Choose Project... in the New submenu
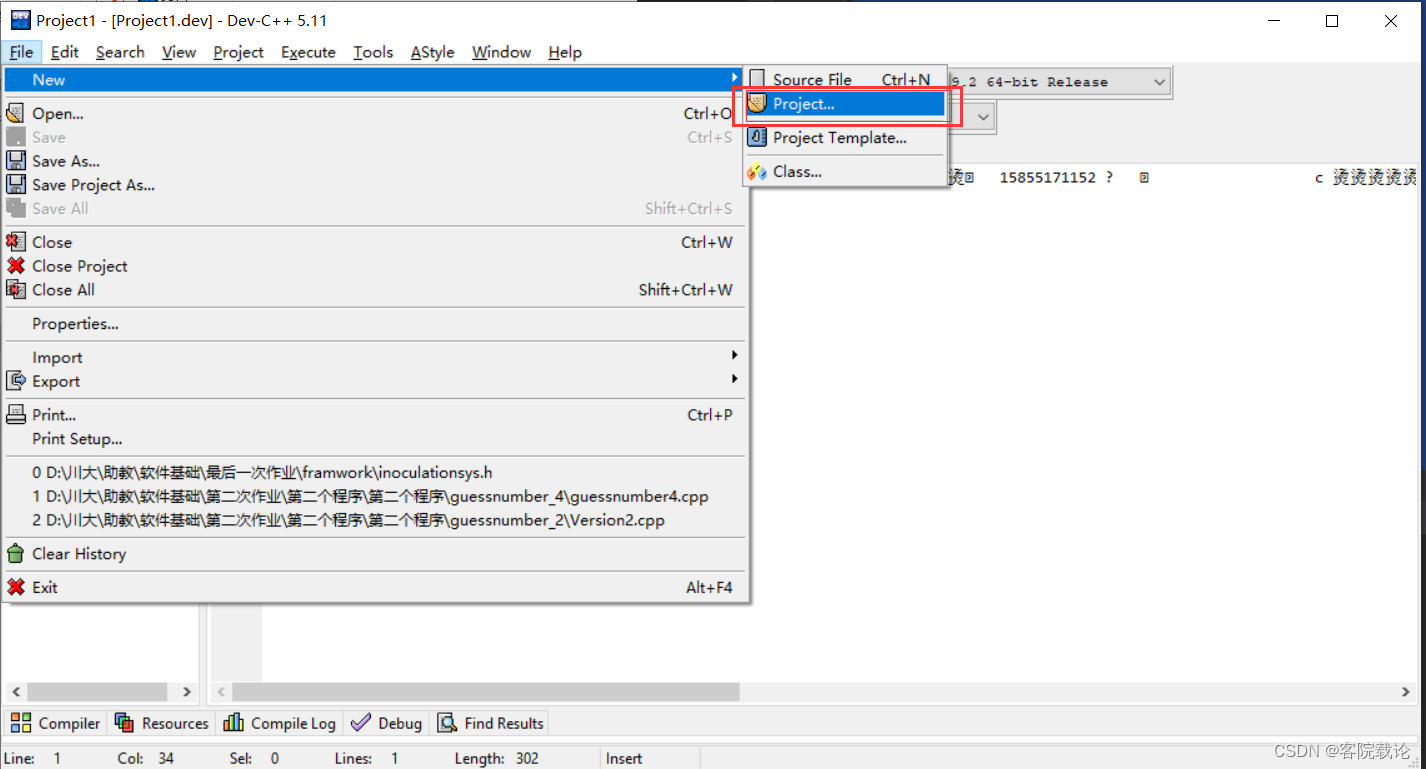This screenshot has width=1426, height=769. [845, 104]
